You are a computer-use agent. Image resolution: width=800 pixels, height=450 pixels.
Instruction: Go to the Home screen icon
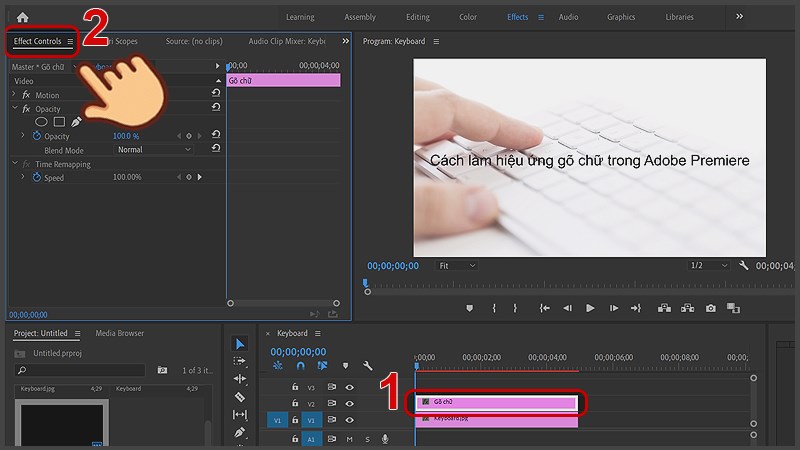click(22, 17)
